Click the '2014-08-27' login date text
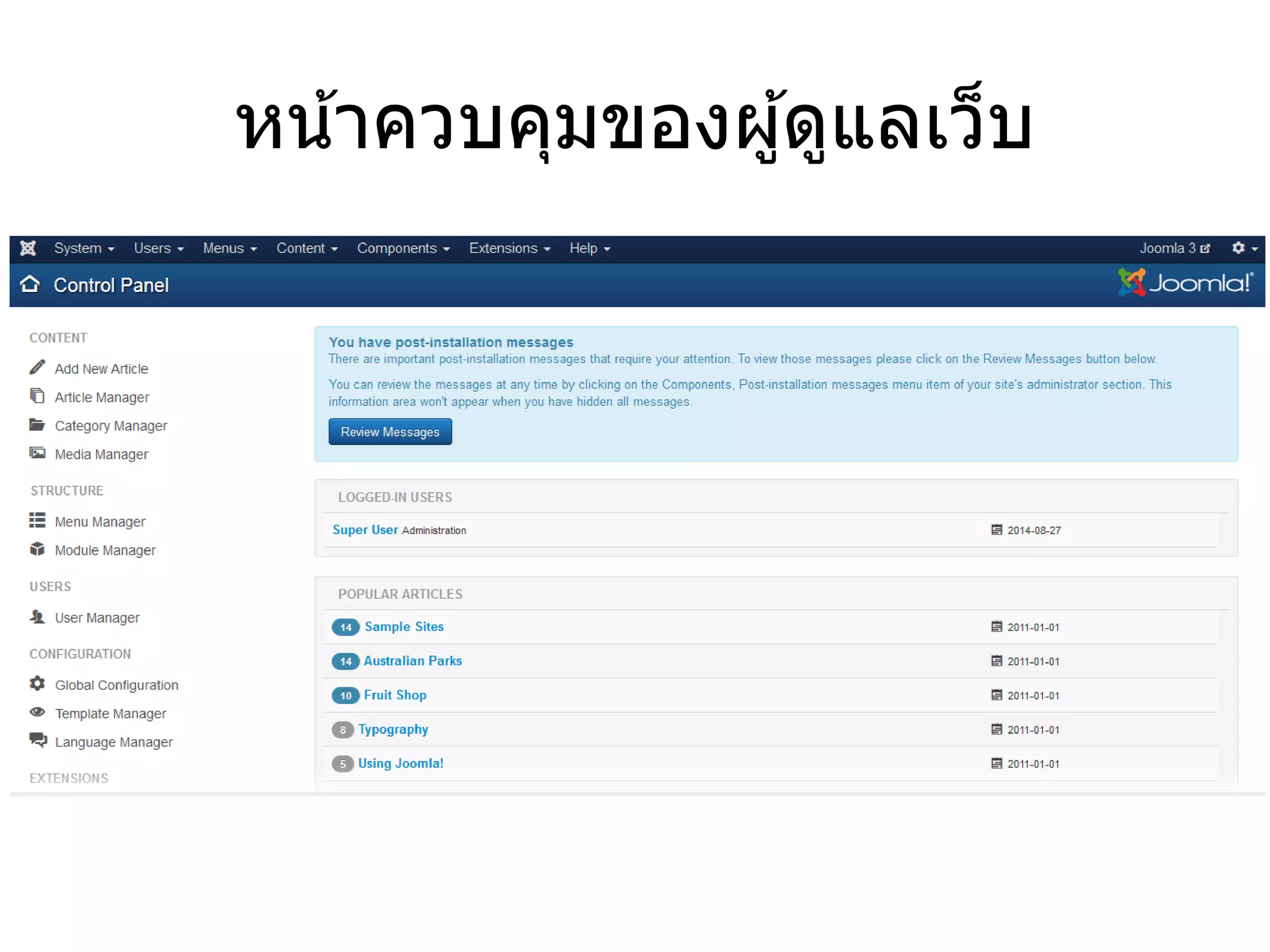Image resolution: width=1270 pixels, height=952 pixels. point(1034,531)
